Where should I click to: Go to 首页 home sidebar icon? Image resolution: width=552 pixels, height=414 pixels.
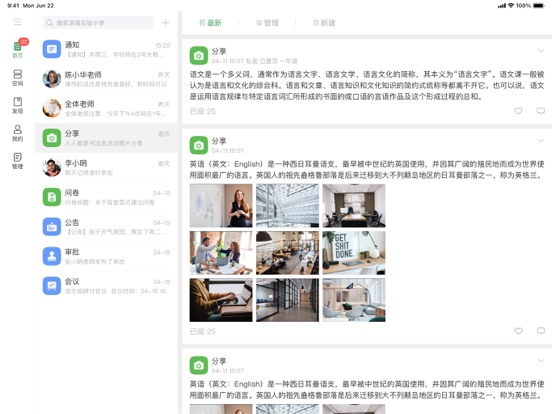[18, 49]
